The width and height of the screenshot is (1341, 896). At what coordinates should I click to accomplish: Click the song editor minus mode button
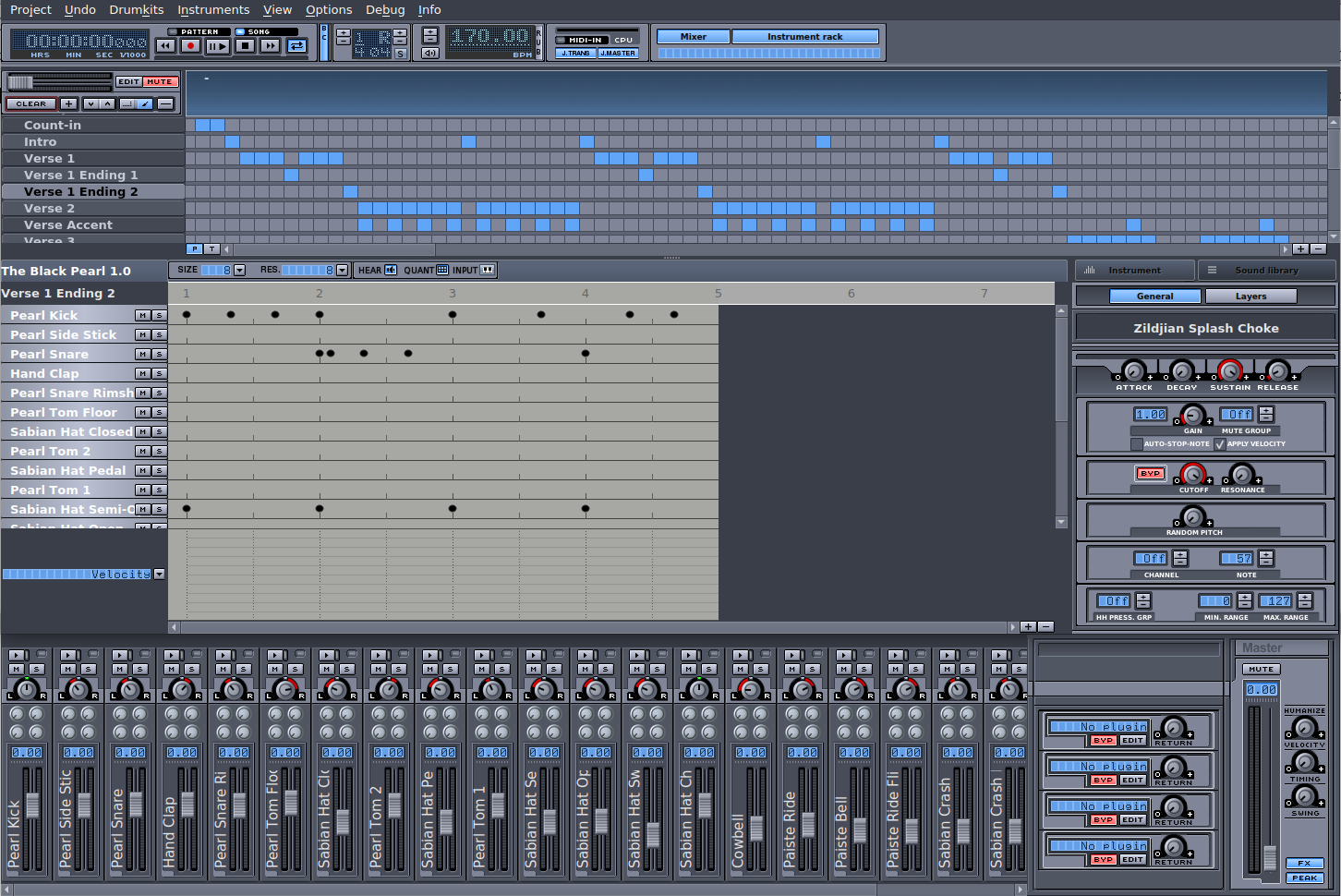(165, 103)
